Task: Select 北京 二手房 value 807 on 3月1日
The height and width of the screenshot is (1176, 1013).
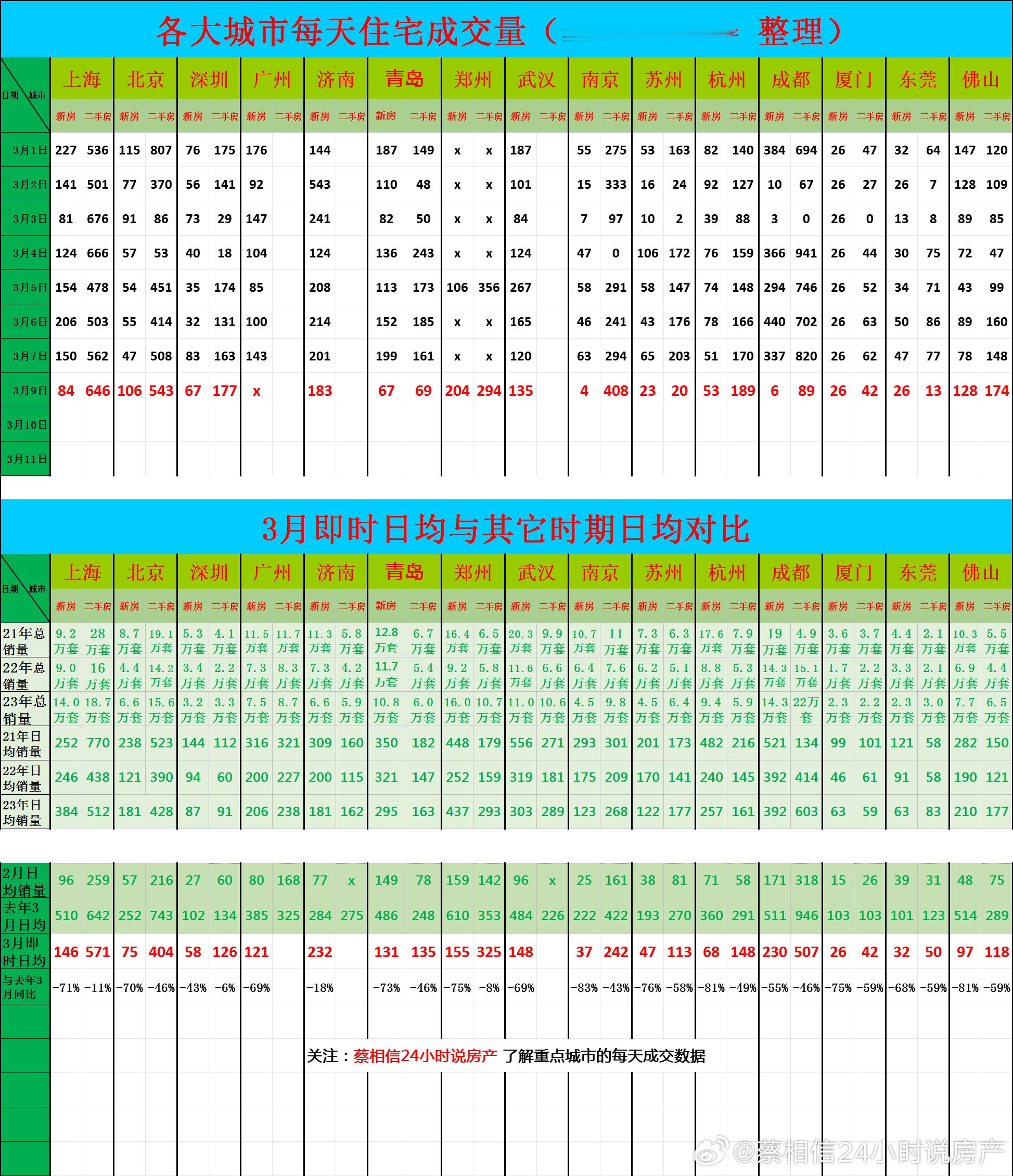Action: [161, 150]
